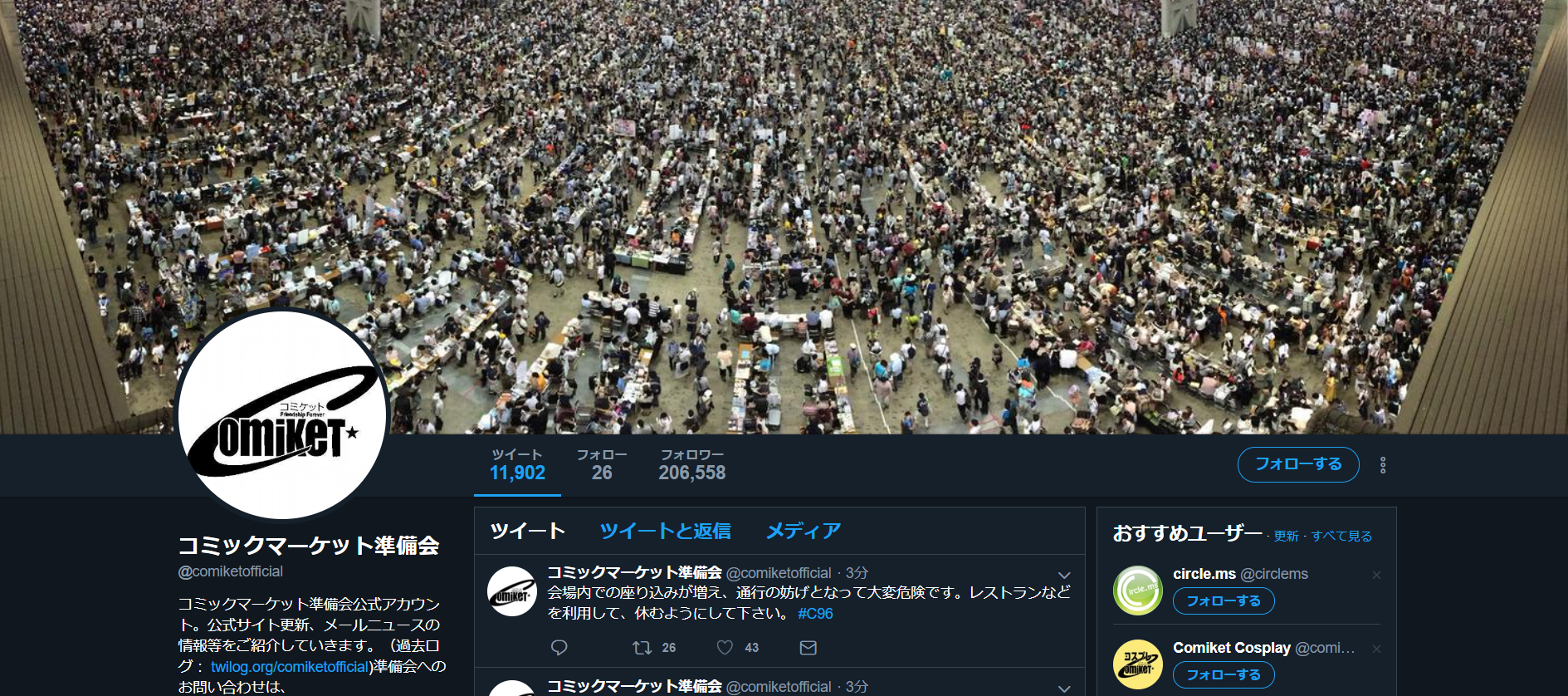Viewport: 1568px width, 696px height.
Task: Switch to the メディア tab
Action: click(x=803, y=531)
